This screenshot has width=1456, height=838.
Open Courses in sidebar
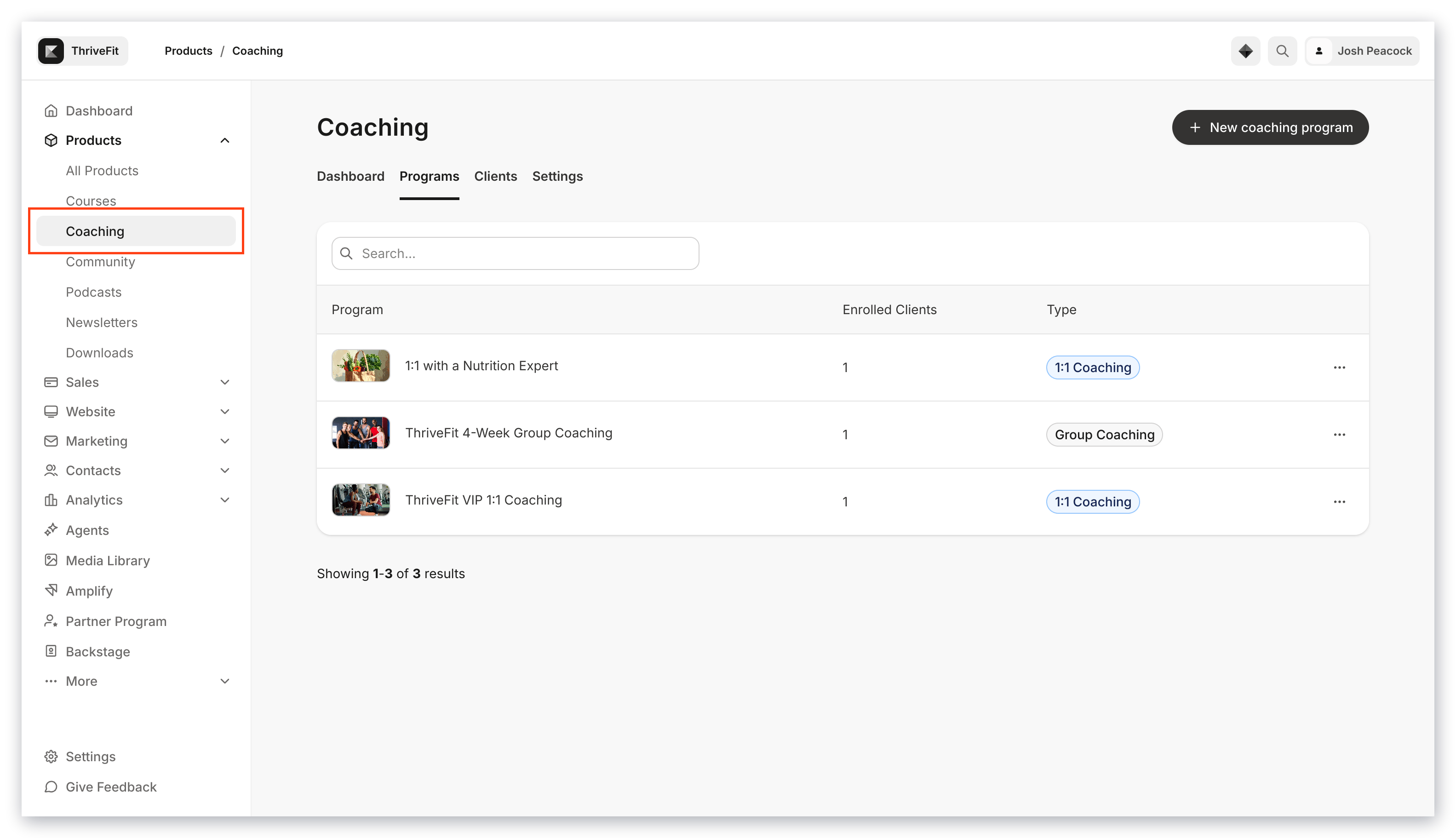(x=91, y=201)
